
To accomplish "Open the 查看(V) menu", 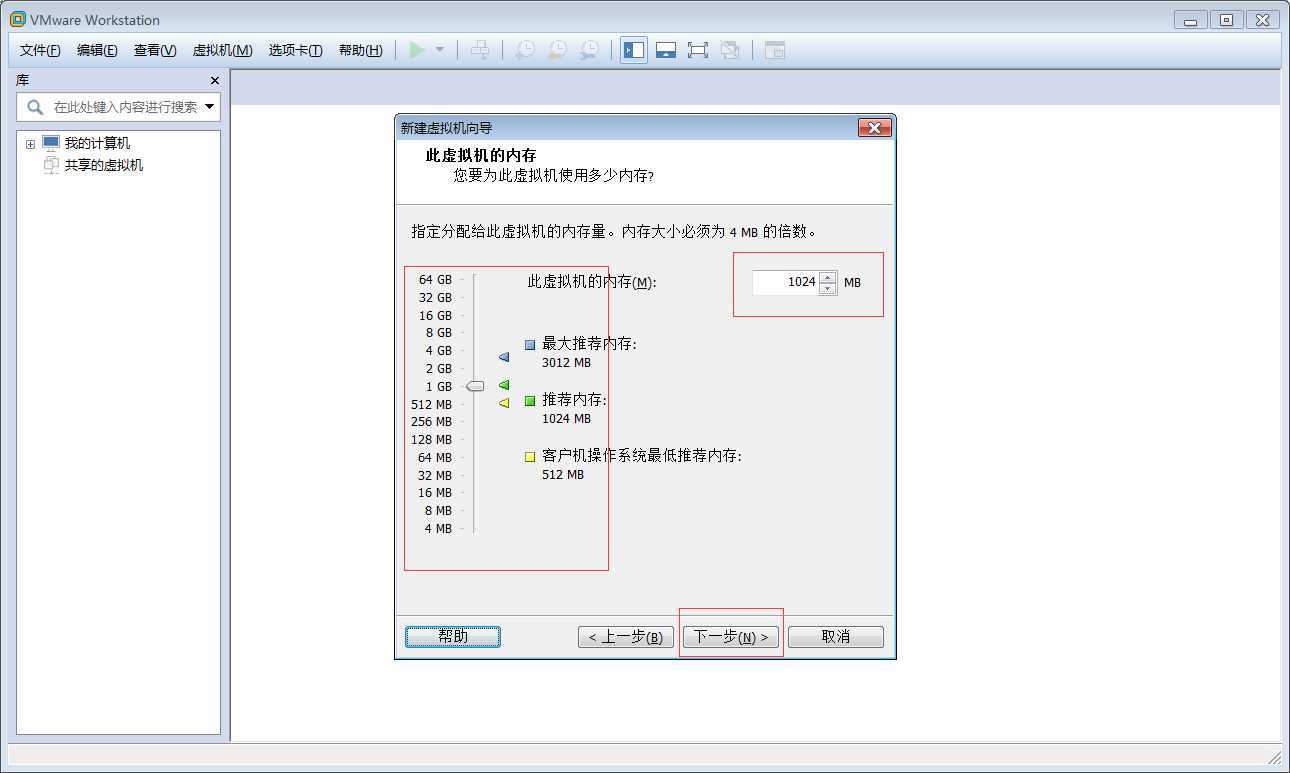I will 155,50.
